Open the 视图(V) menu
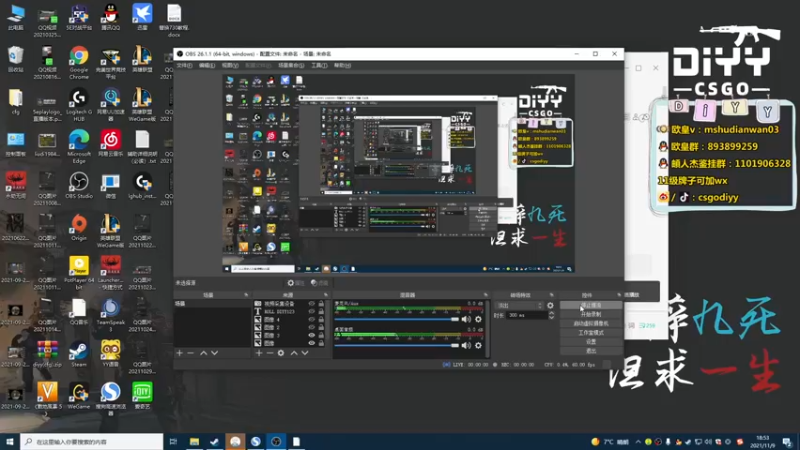 point(230,65)
